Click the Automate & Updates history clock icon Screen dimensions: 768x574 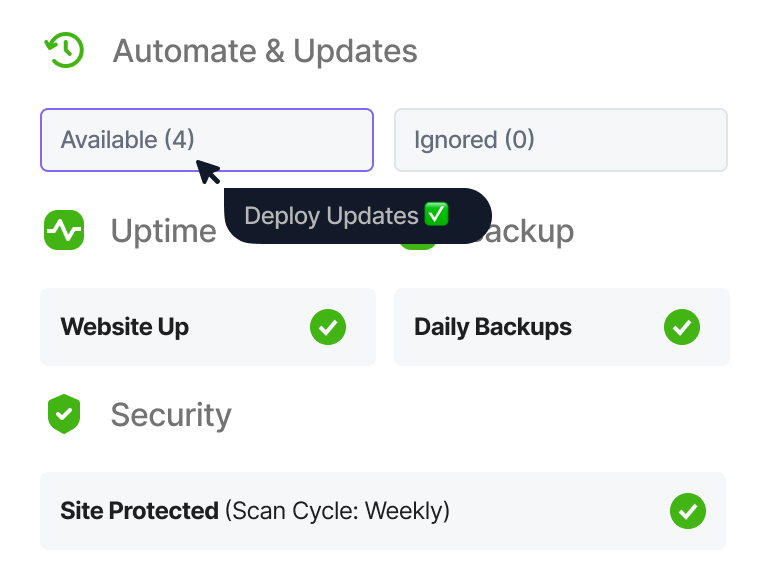click(x=65, y=50)
